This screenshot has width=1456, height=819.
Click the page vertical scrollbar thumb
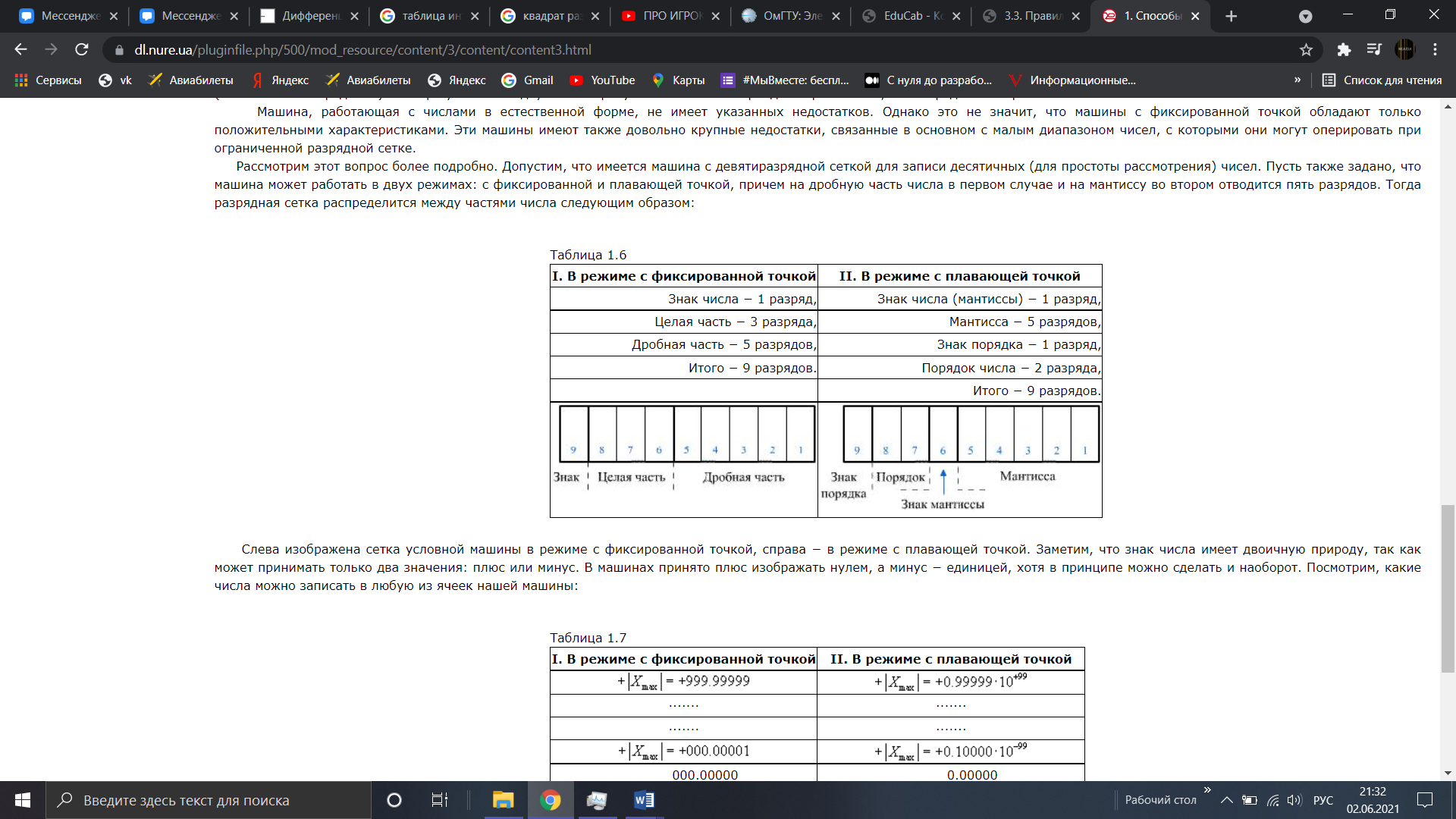1448,588
